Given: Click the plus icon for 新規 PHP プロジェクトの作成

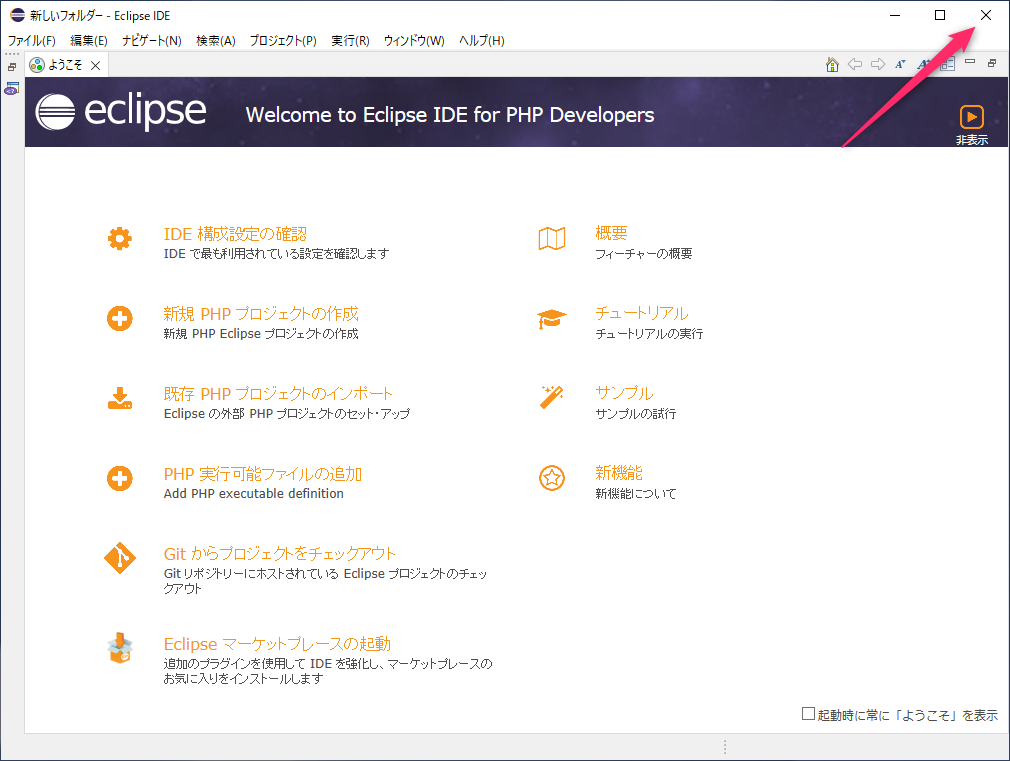Looking at the screenshot, I should pyautogui.click(x=120, y=318).
